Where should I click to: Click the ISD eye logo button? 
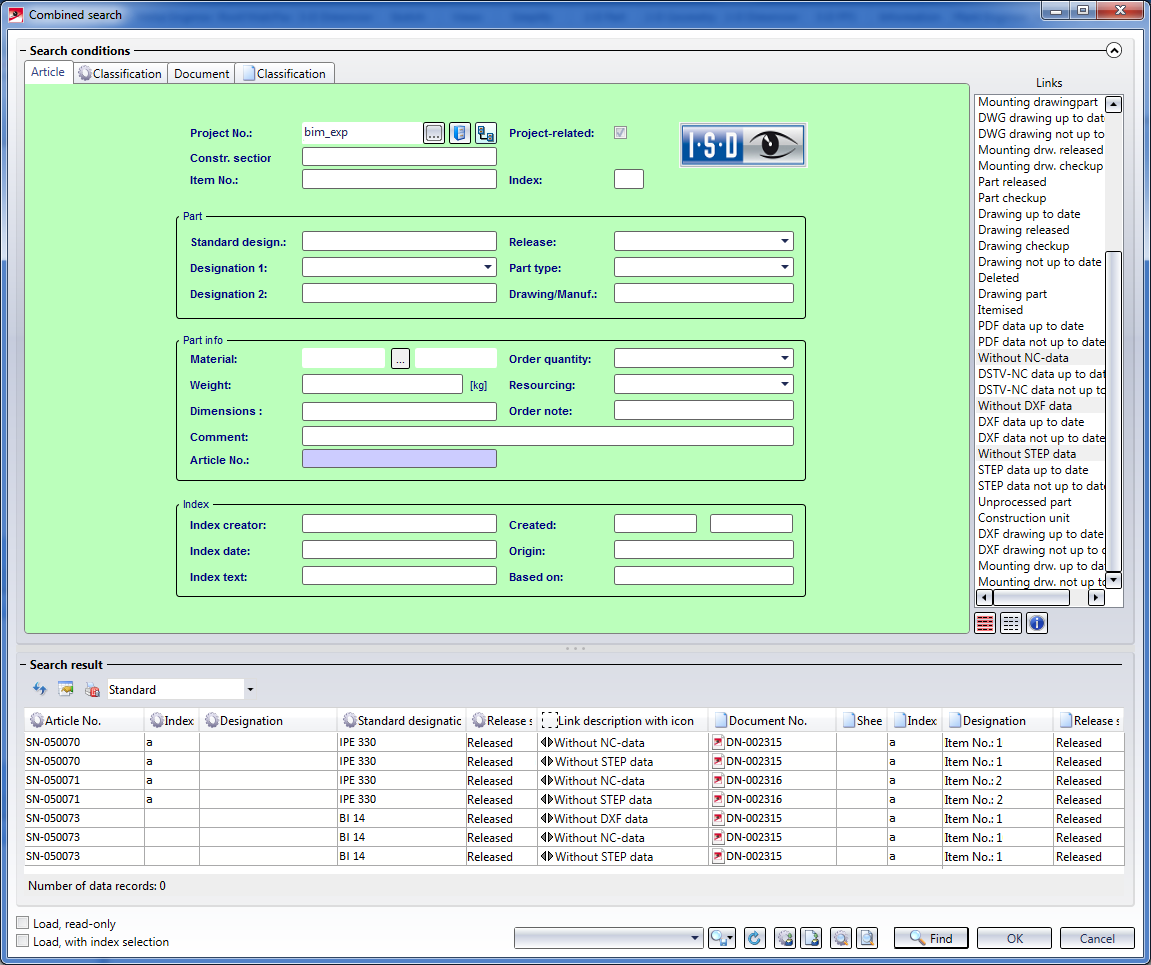pyautogui.click(x=743, y=145)
